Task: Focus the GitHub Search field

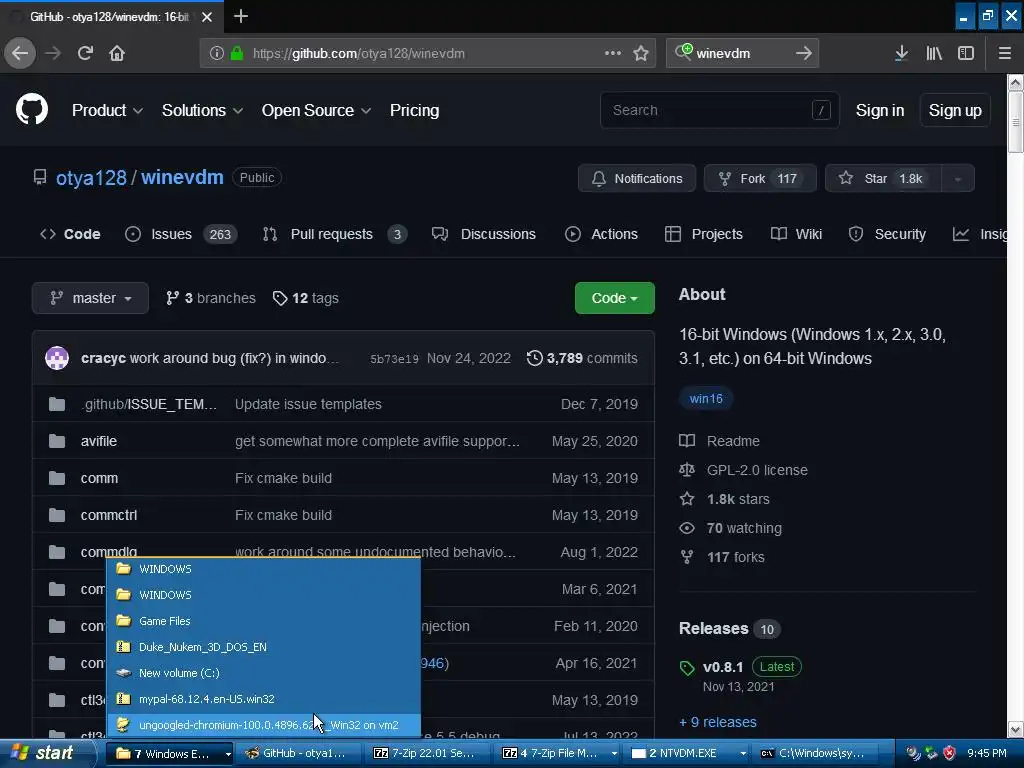Action: click(x=719, y=110)
